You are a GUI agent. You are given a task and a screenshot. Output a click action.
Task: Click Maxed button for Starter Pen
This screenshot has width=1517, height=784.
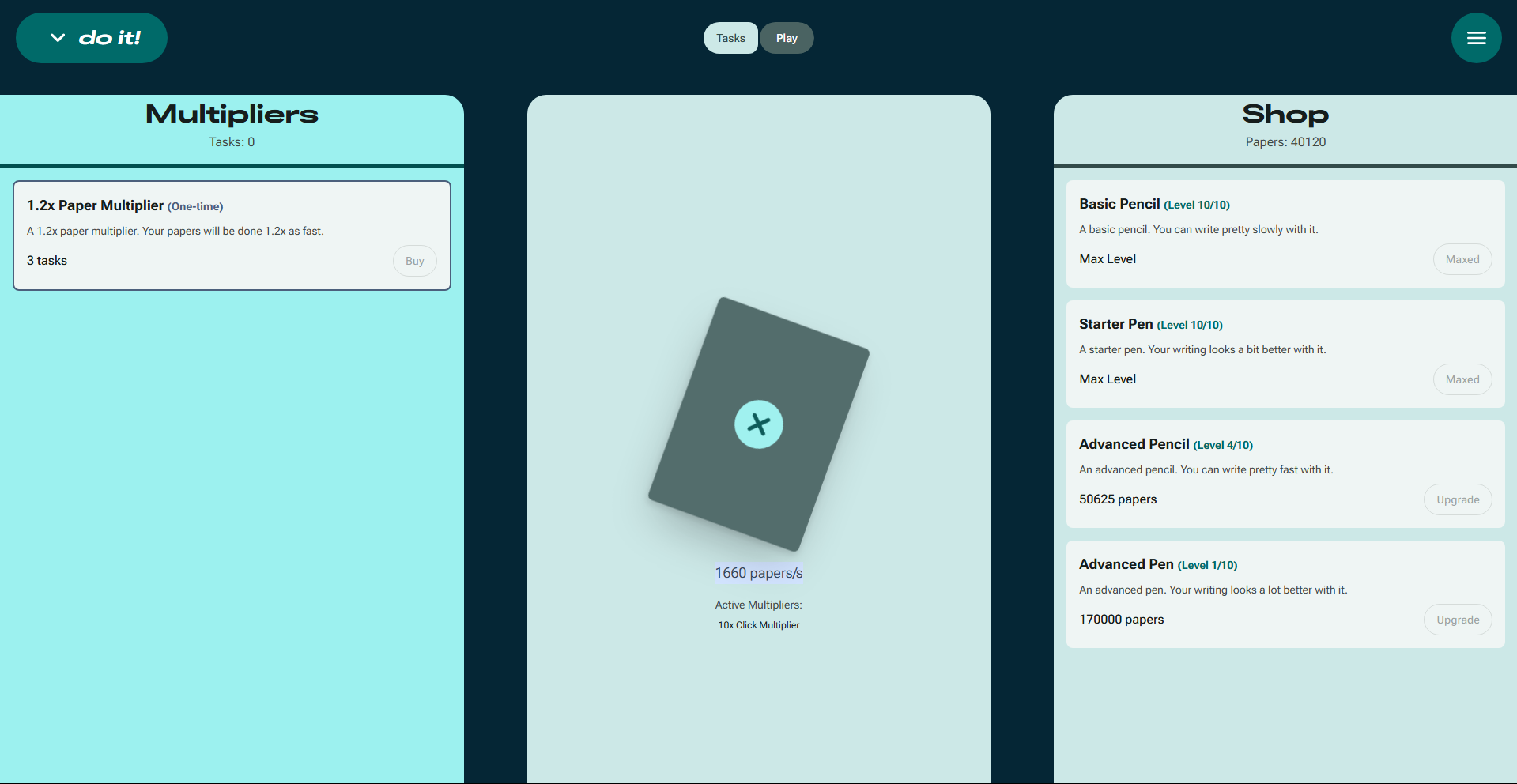click(1462, 379)
